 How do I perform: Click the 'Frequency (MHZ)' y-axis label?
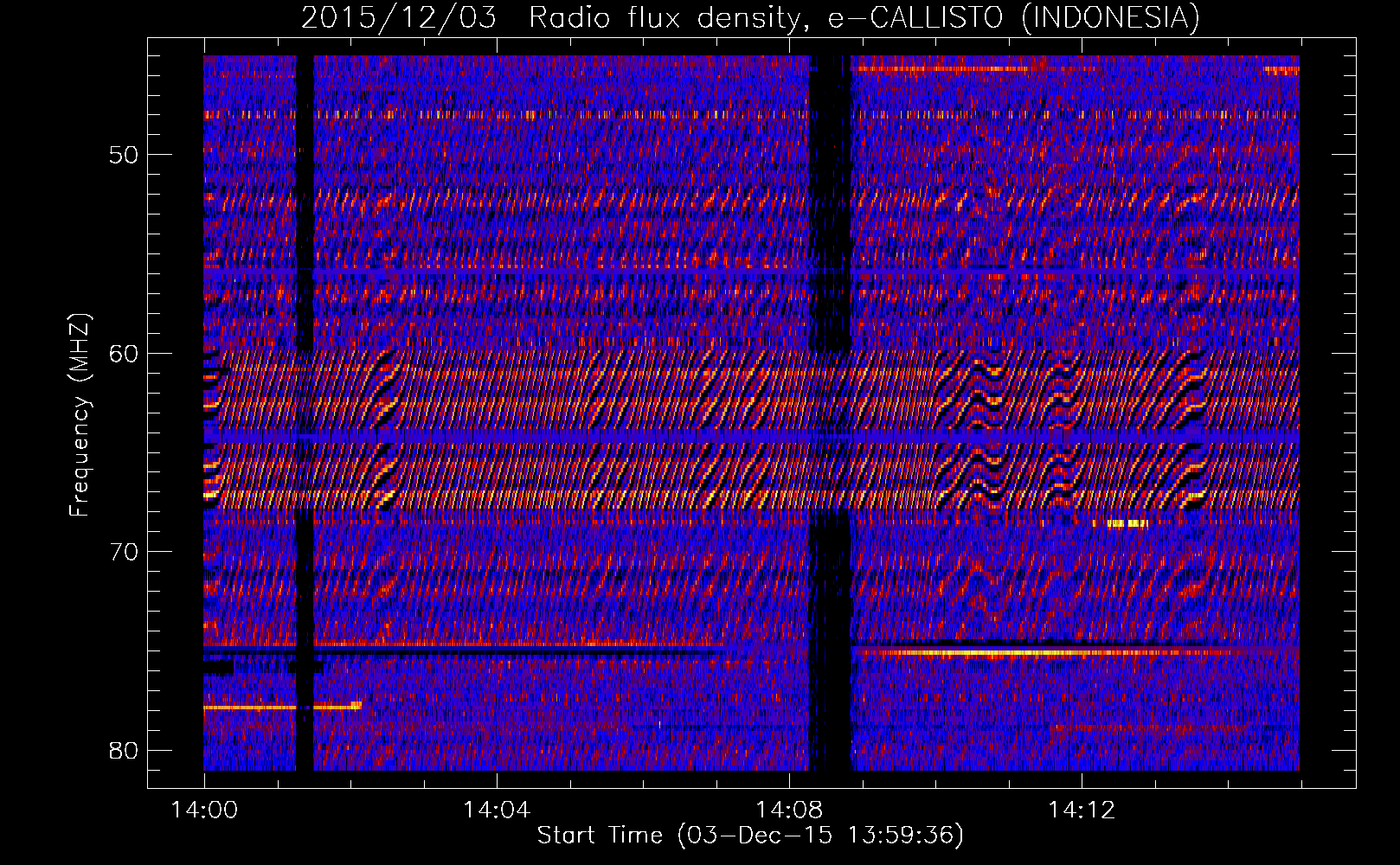click(80, 415)
